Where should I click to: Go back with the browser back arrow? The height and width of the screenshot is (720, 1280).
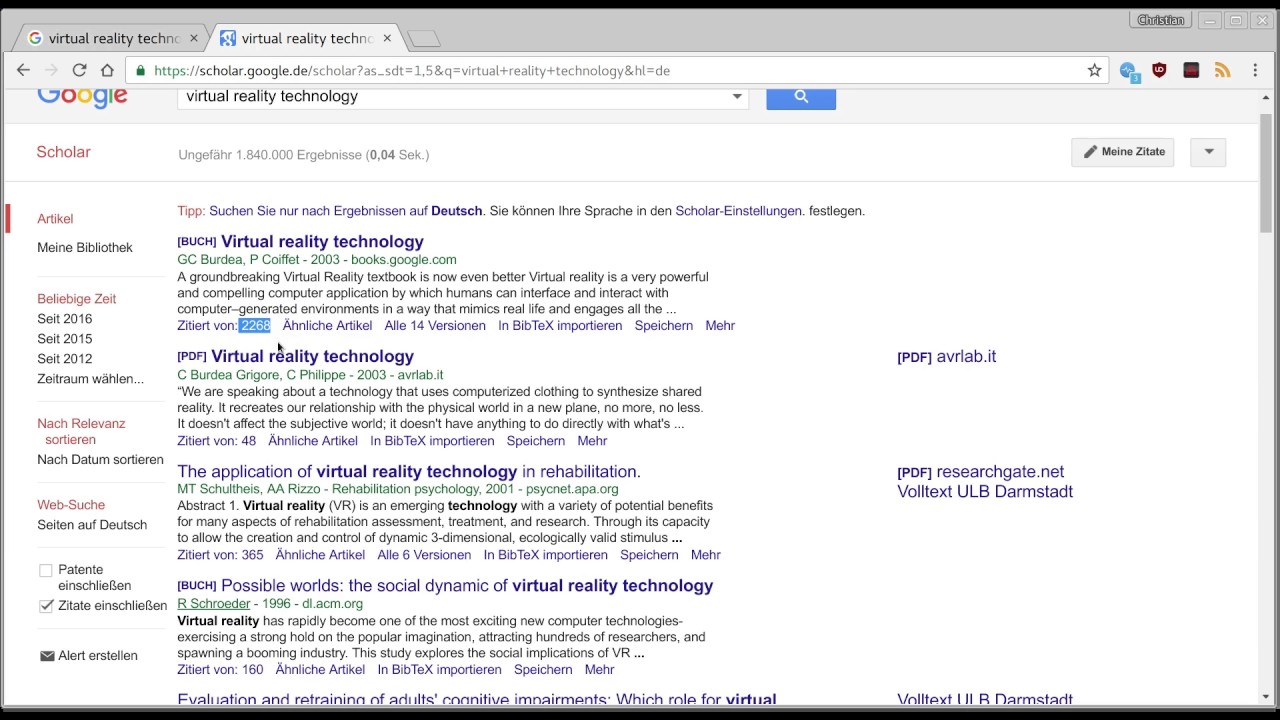point(23,70)
